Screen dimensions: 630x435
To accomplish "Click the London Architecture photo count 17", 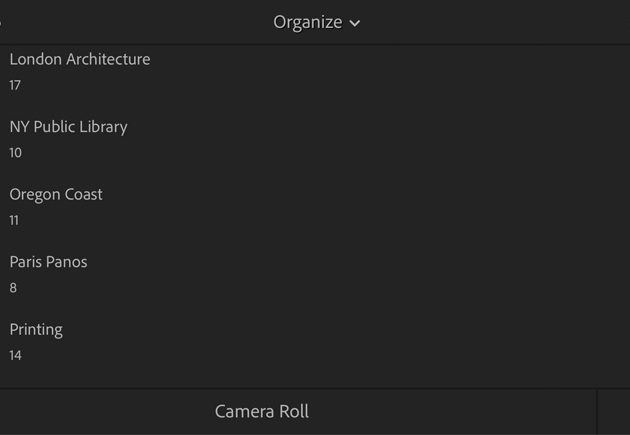I will pyautogui.click(x=15, y=85).
